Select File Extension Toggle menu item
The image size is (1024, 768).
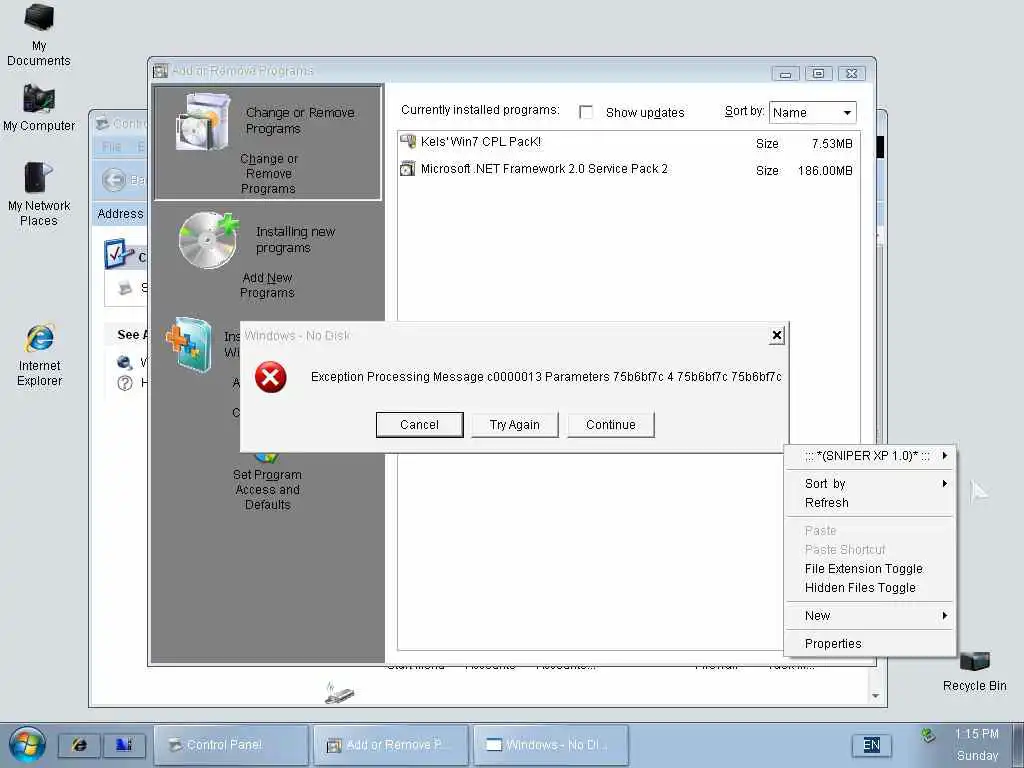tap(871, 569)
